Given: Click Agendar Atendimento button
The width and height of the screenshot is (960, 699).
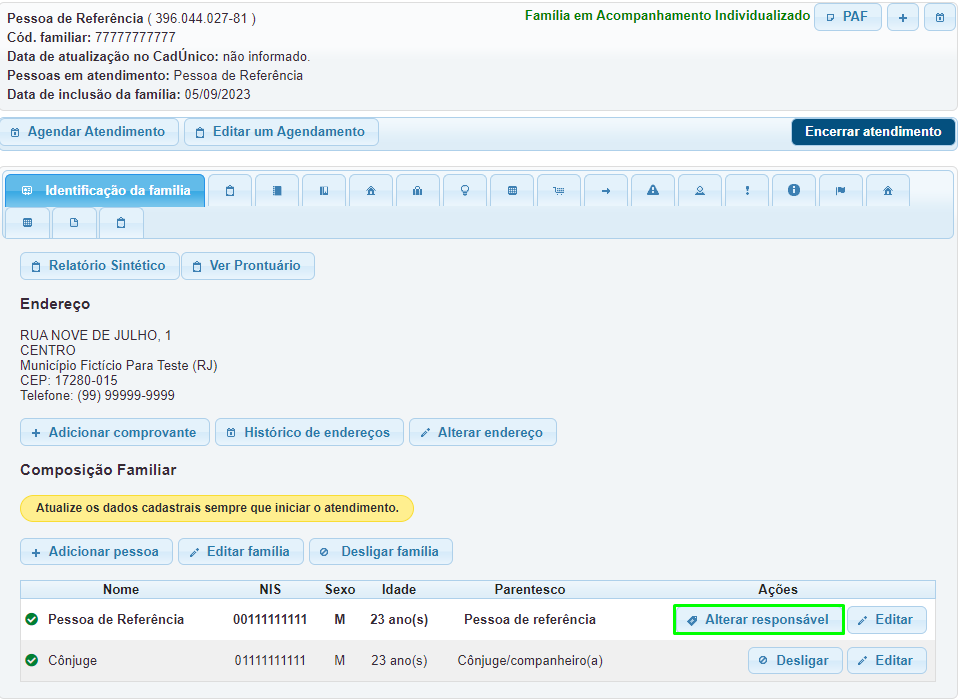Looking at the screenshot, I should coord(89,132).
